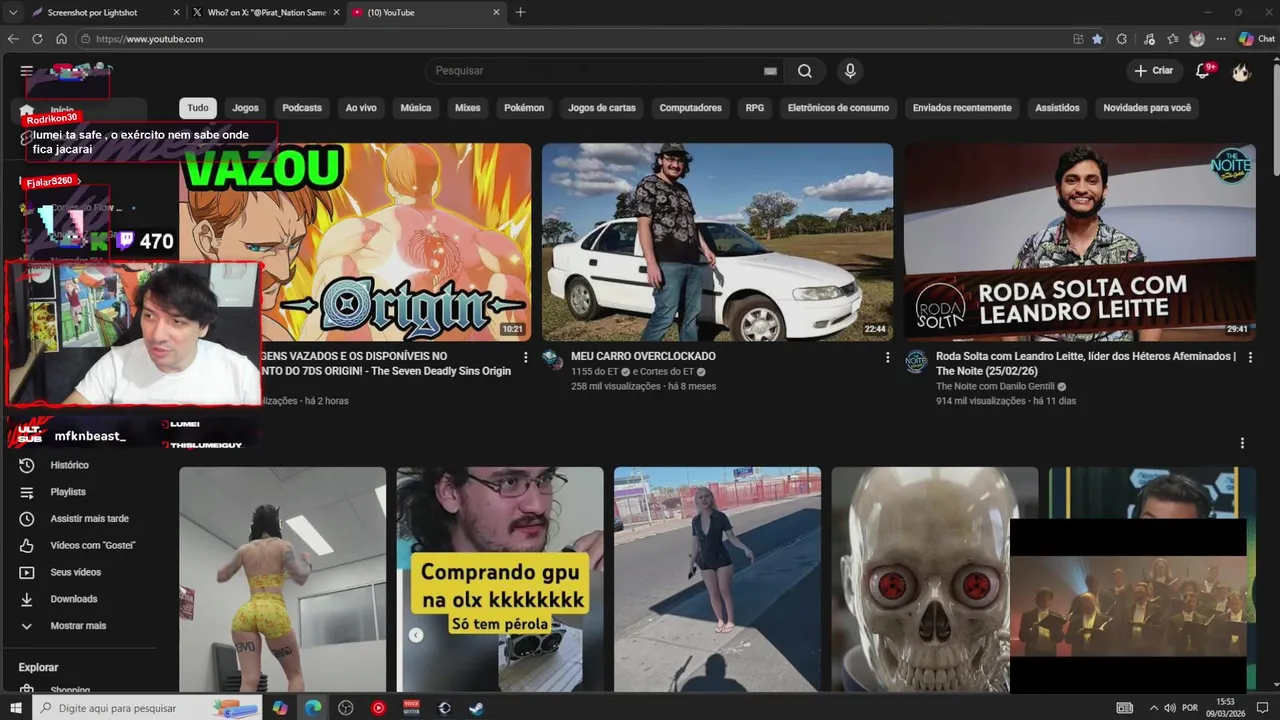Click the YouTube search magnifier button
Viewport: 1280px width, 720px height.
tap(805, 71)
